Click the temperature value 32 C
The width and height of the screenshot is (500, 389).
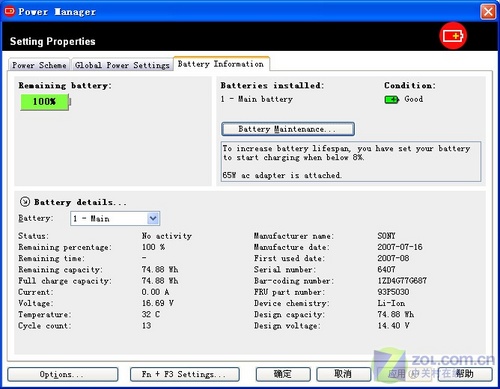click(151, 314)
